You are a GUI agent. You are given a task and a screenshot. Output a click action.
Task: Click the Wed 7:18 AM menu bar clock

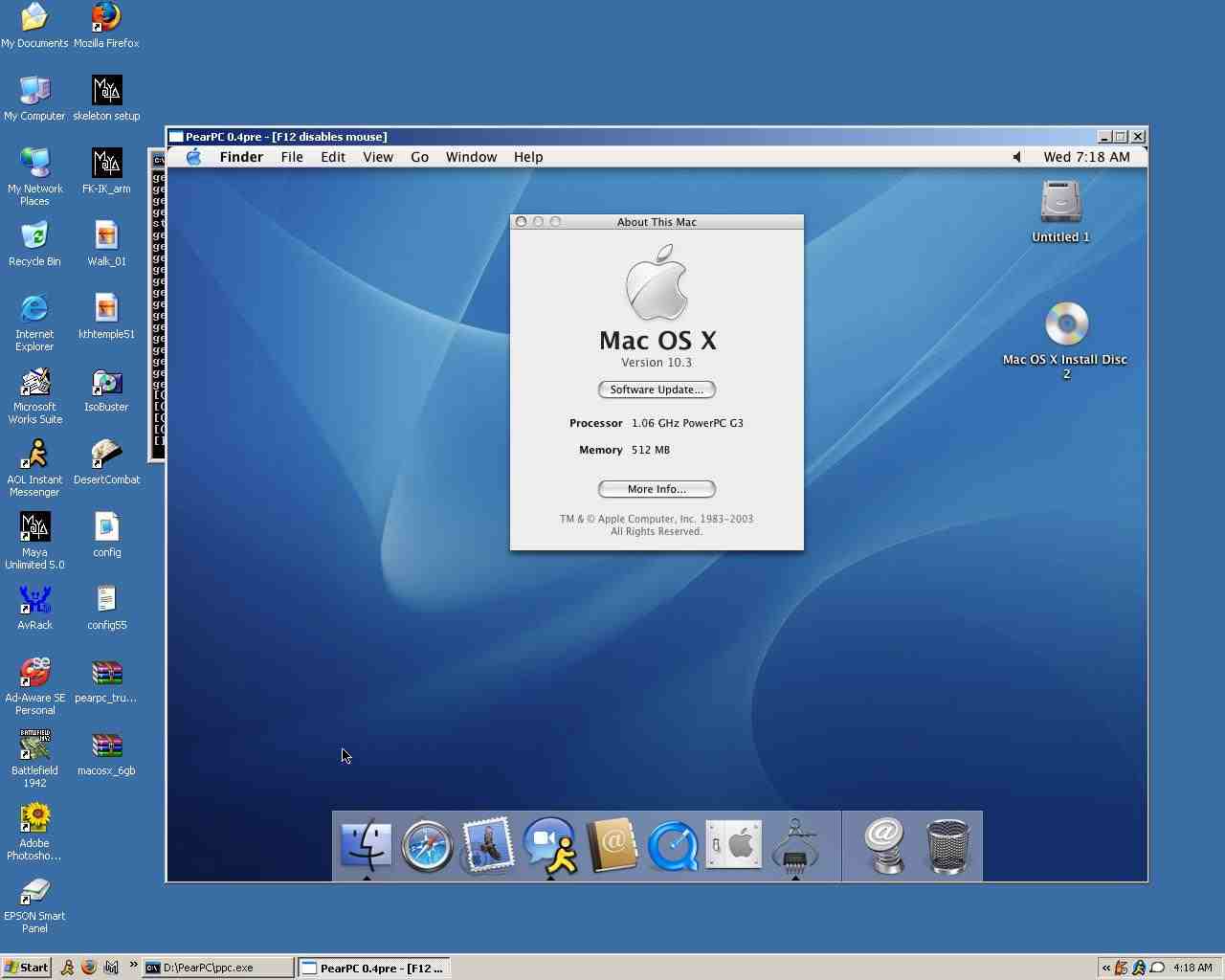[1086, 157]
